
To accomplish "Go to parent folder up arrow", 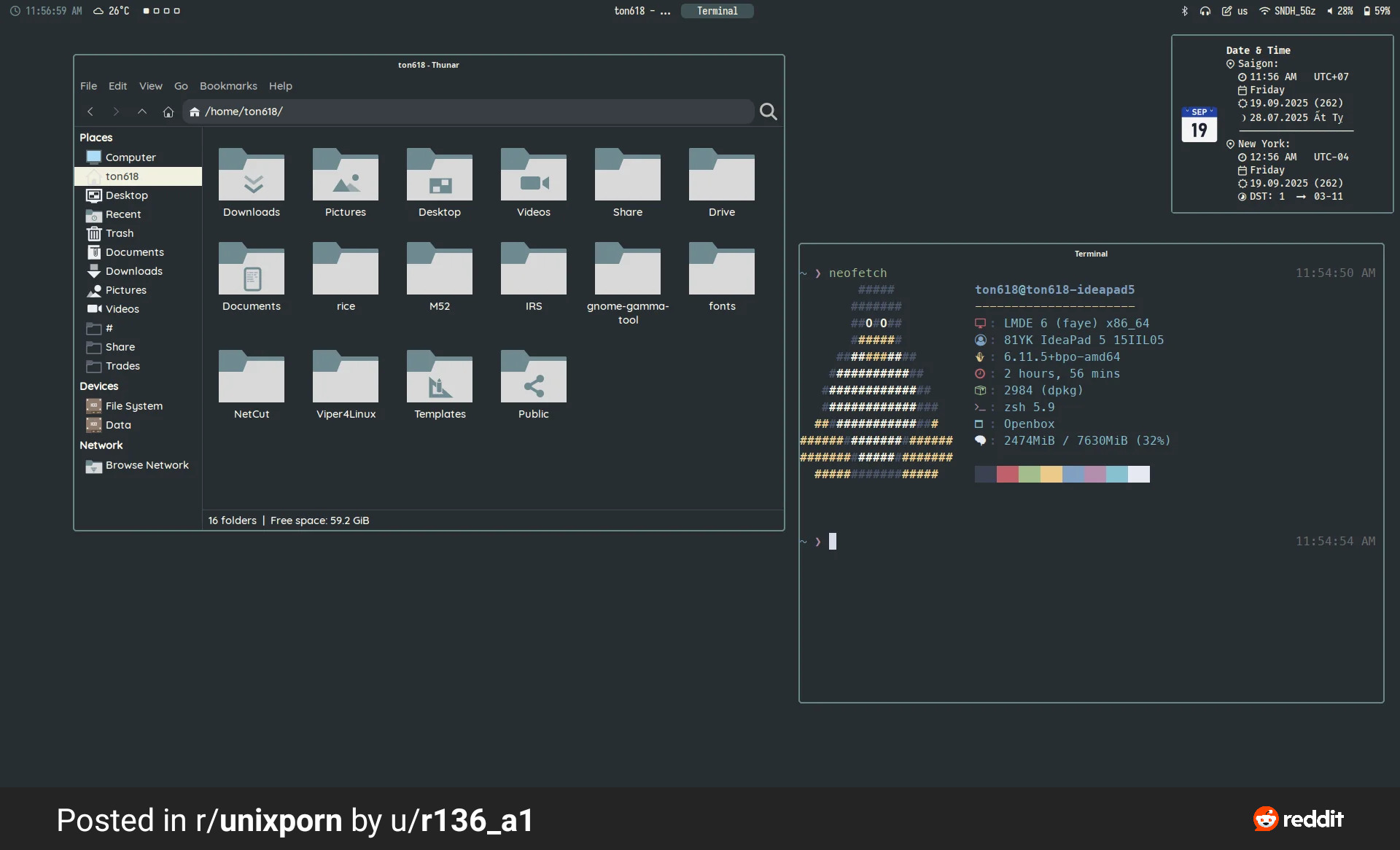I will point(142,112).
